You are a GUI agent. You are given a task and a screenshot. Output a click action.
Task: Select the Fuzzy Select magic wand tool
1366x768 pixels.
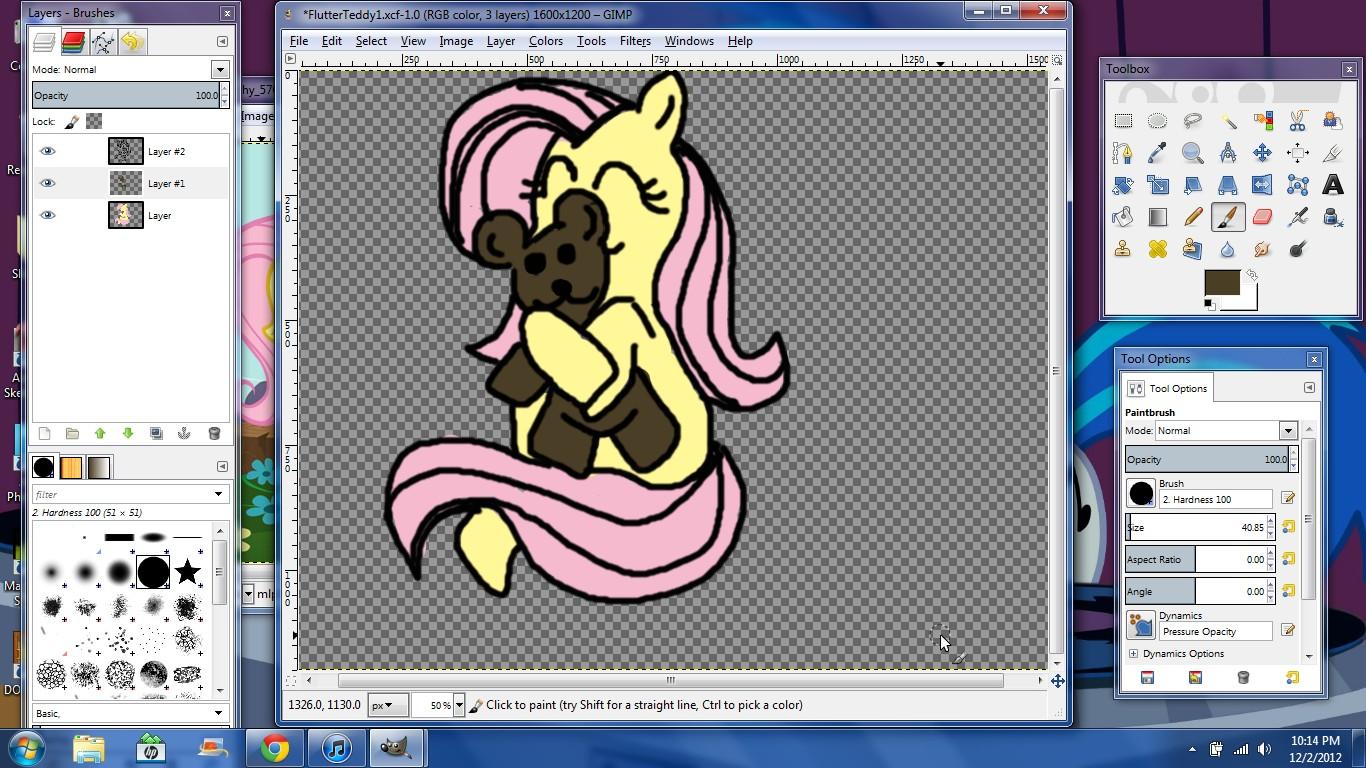coord(1227,121)
